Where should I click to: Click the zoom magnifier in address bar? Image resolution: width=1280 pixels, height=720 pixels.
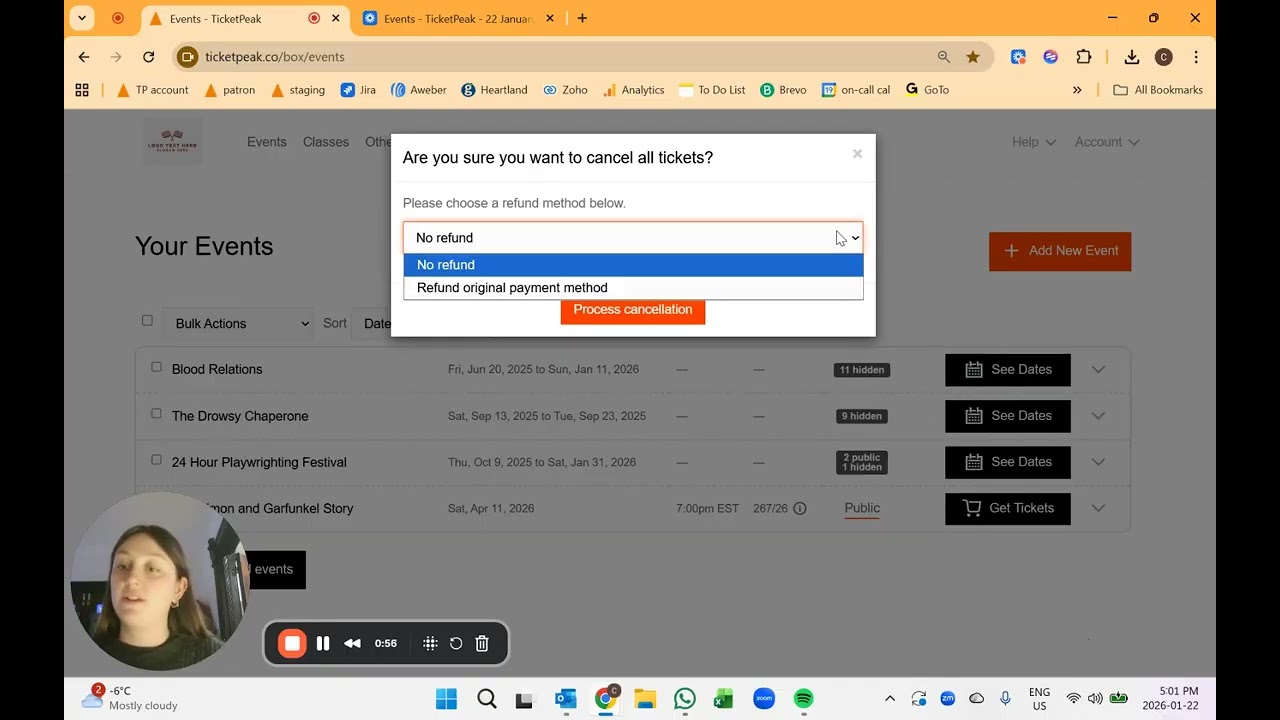click(943, 57)
